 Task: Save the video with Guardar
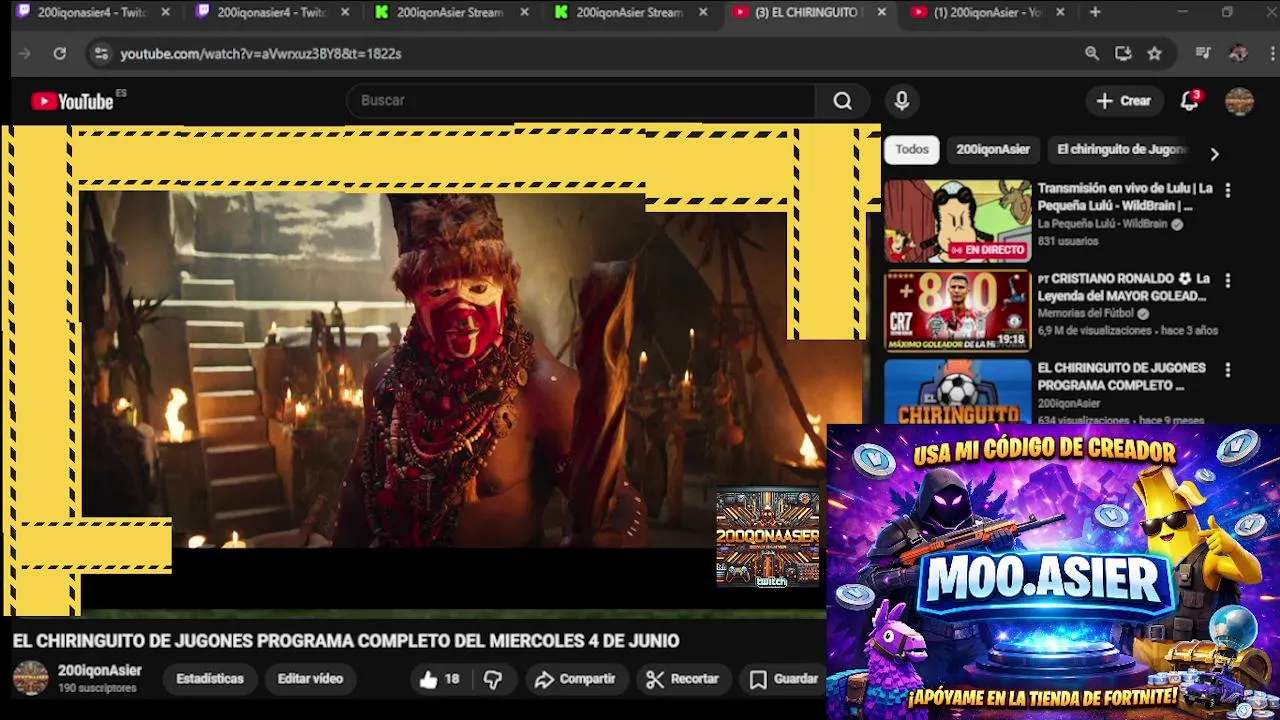pos(784,679)
